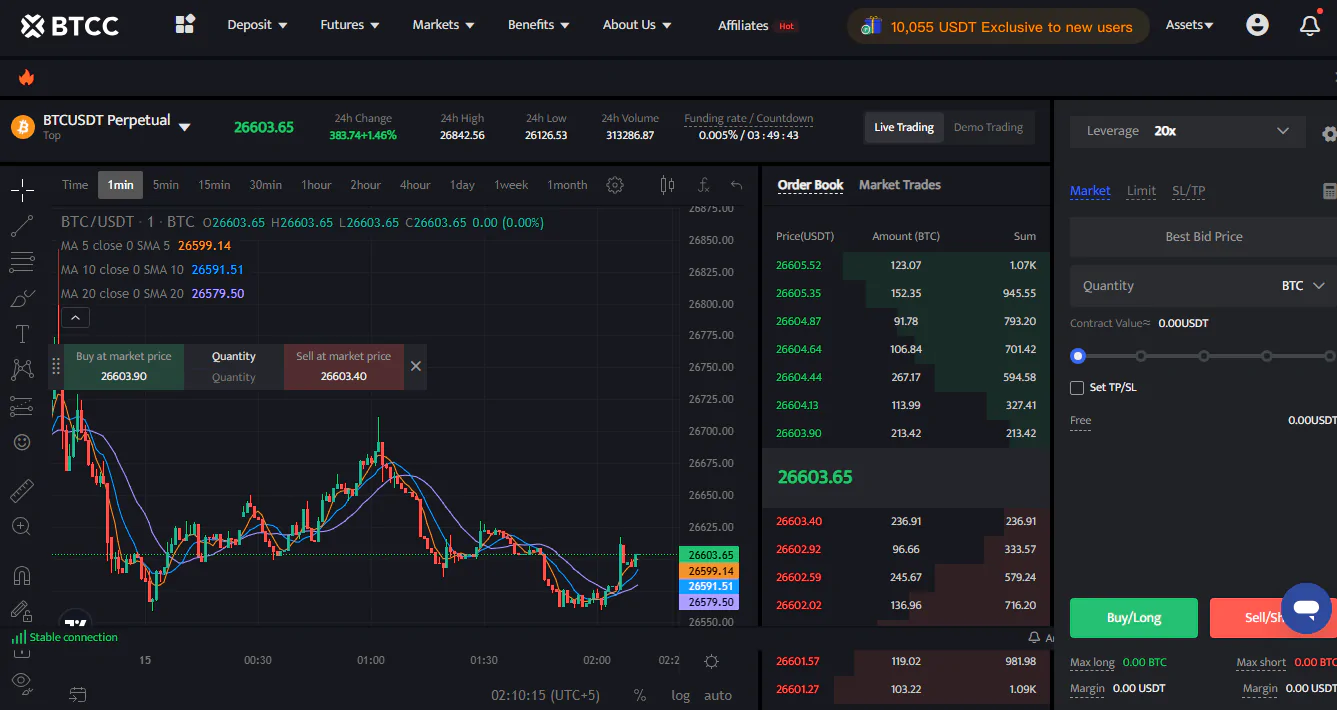Image resolution: width=1337 pixels, height=710 pixels.
Task: Open the chat support bubble
Action: coord(1306,608)
